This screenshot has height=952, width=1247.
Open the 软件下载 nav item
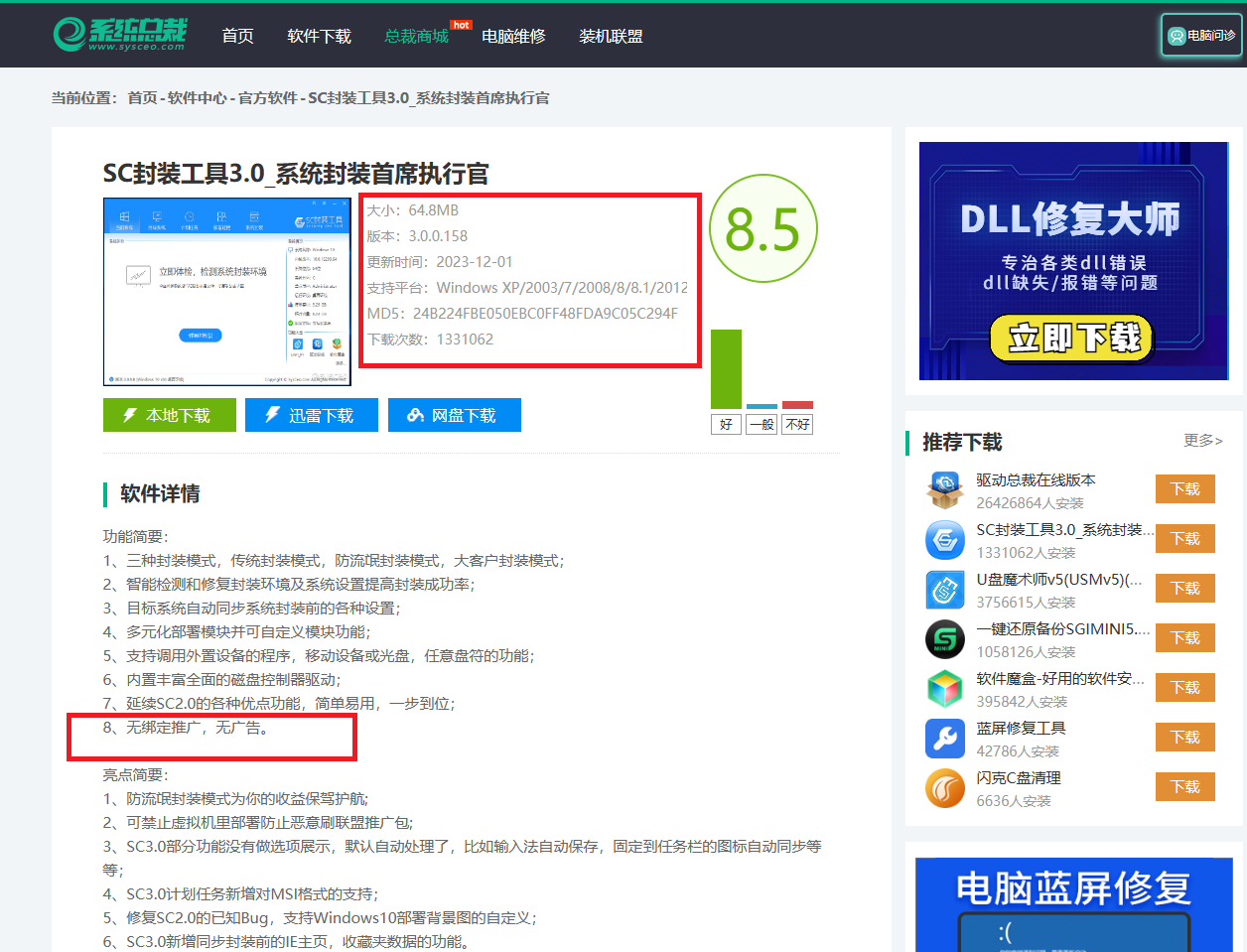319,36
